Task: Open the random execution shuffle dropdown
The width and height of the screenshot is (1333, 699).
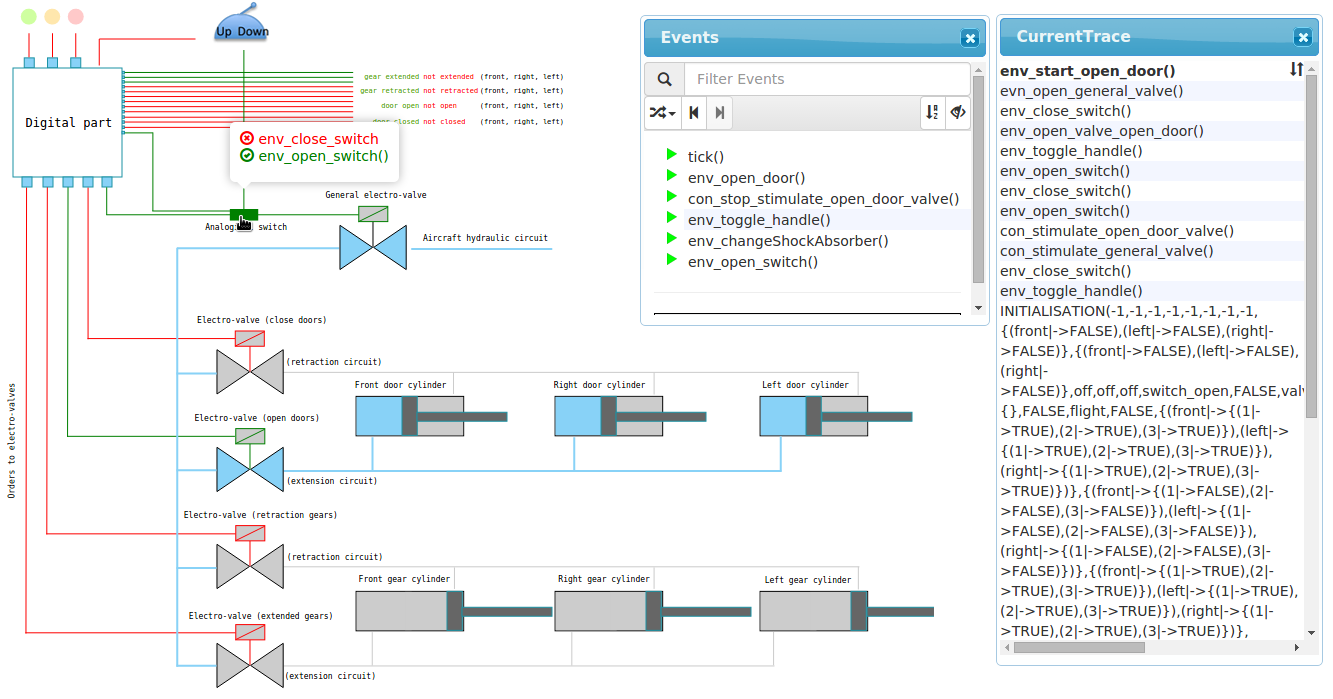Action: pos(662,113)
